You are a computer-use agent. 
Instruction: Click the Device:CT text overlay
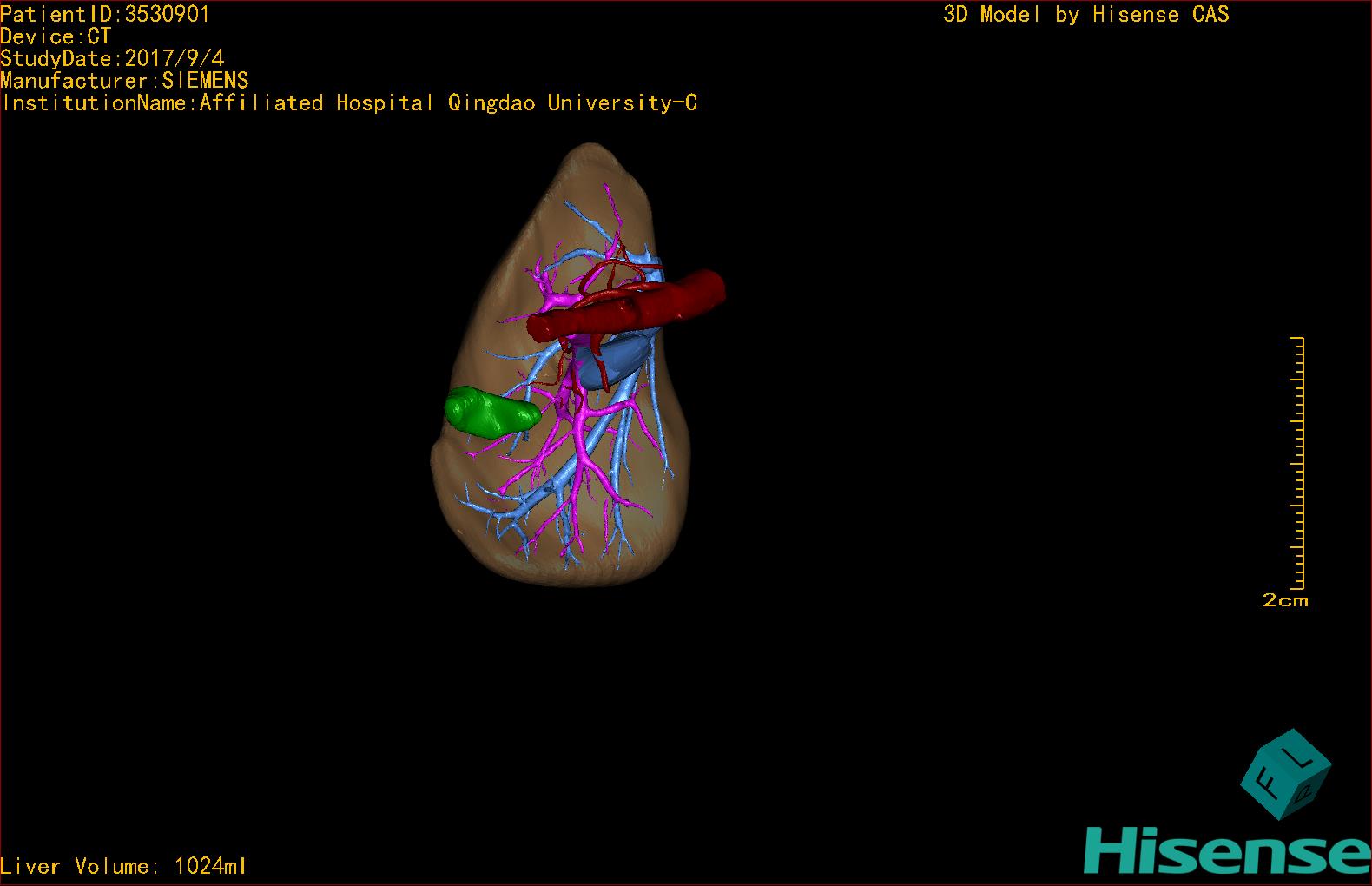click(x=56, y=36)
